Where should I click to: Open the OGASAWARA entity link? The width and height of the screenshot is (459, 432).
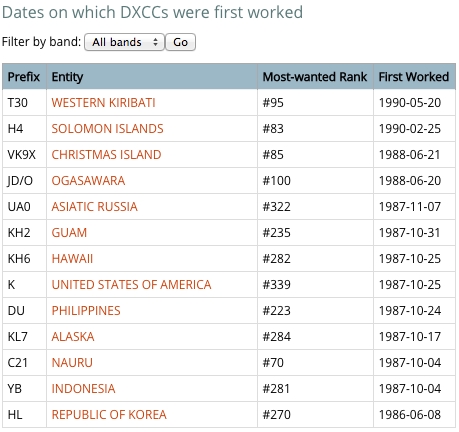(x=88, y=181)
